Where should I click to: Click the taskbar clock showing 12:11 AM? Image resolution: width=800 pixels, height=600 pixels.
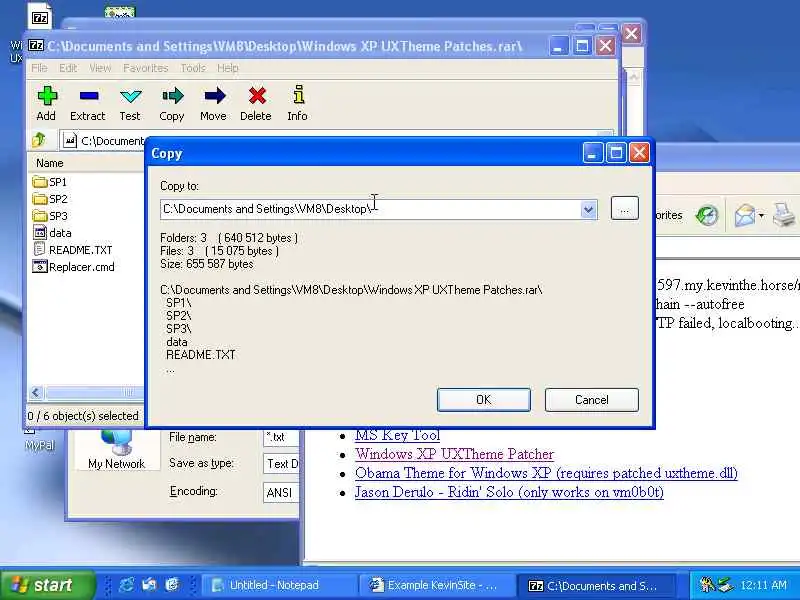point(764,585)
